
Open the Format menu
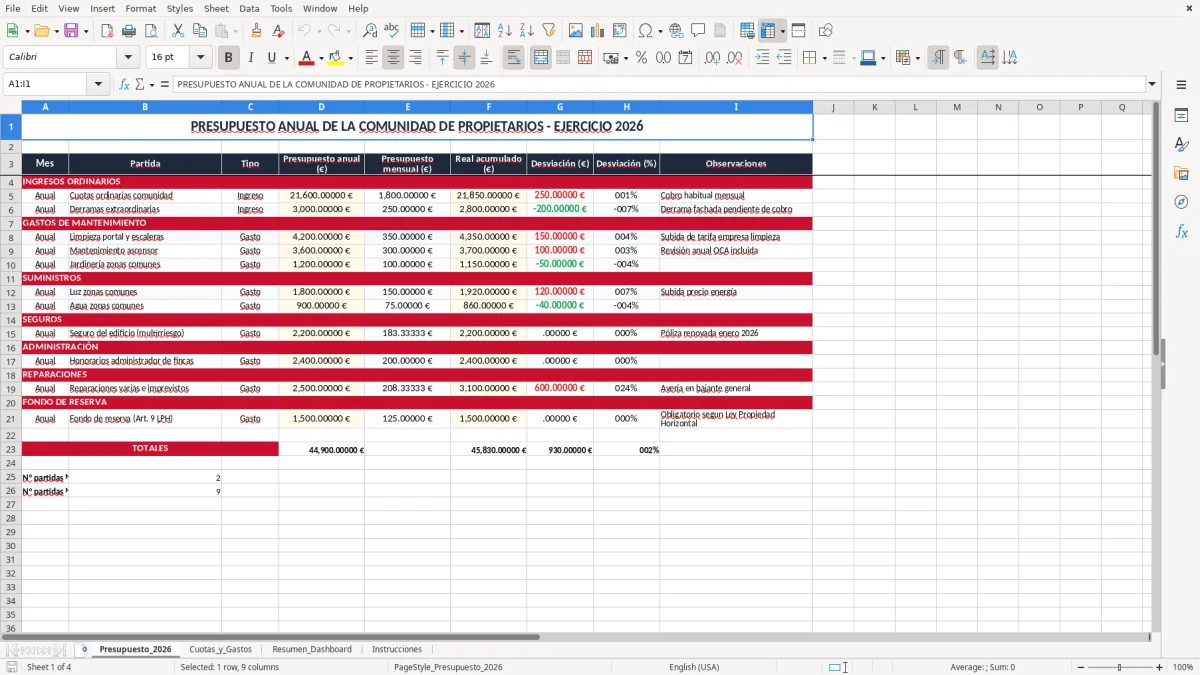click(140, 8)
